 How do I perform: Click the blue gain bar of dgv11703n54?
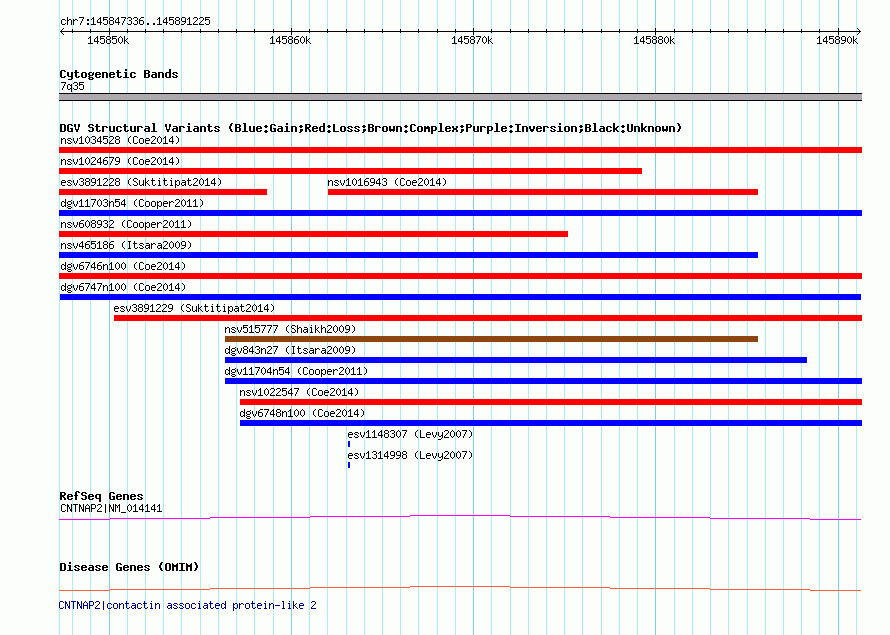point(460,213)
